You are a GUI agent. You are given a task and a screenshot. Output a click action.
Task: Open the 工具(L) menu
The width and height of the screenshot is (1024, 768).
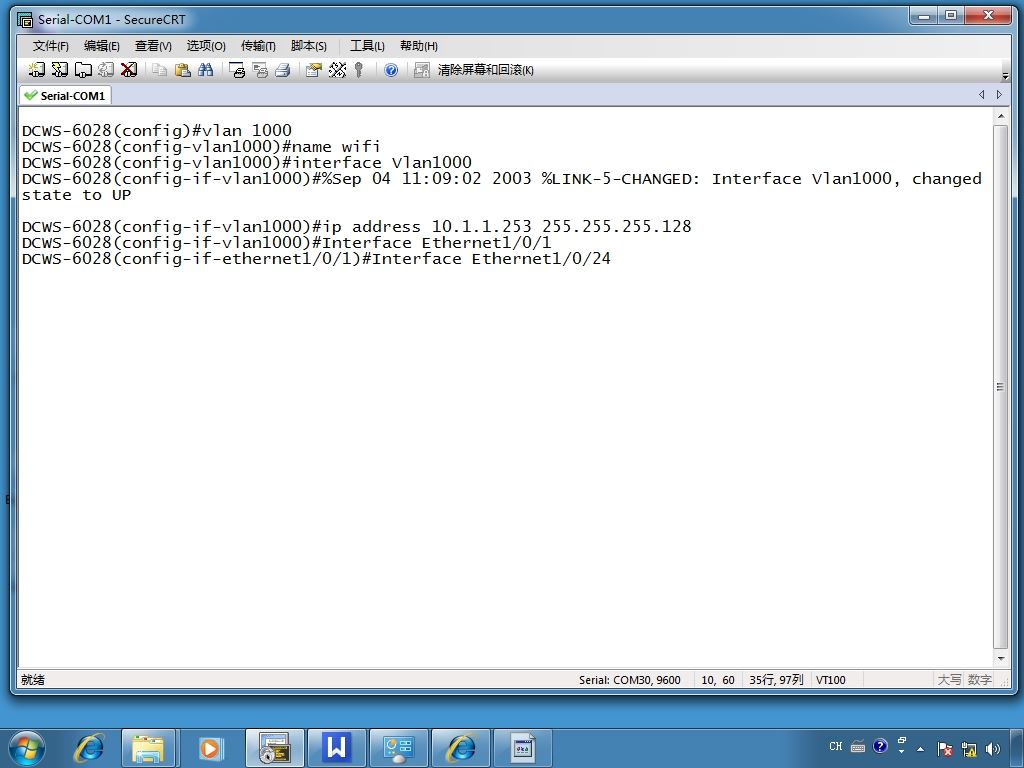point(367,46)
